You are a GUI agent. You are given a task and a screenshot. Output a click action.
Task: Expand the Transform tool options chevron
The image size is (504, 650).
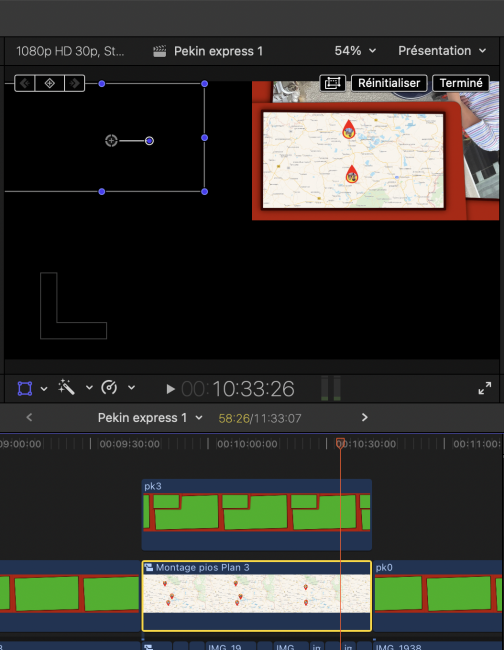(44, 388)
